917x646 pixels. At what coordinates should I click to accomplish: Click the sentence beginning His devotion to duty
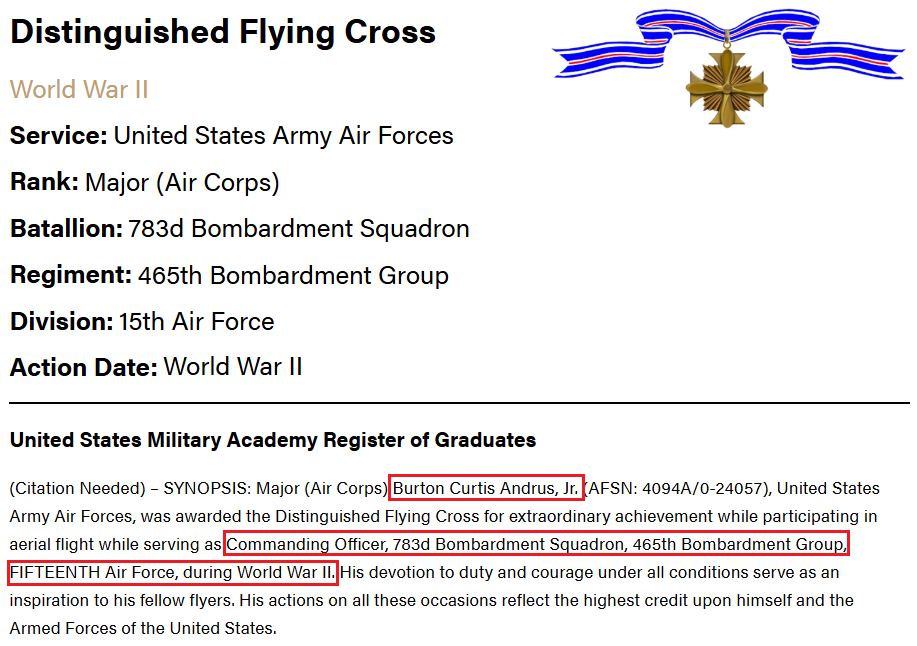432,600
